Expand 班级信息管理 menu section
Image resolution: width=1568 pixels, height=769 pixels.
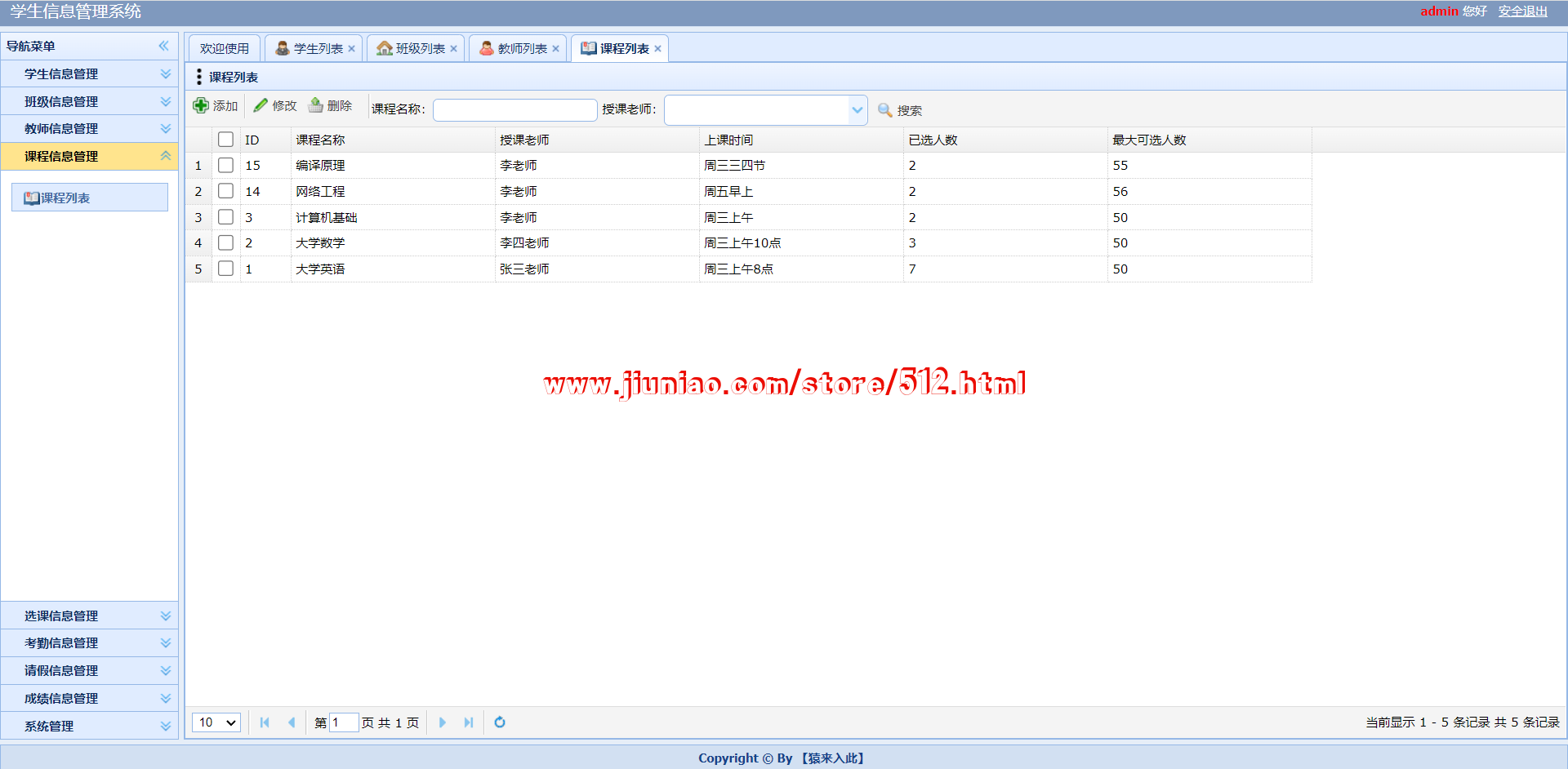[166, 101]
